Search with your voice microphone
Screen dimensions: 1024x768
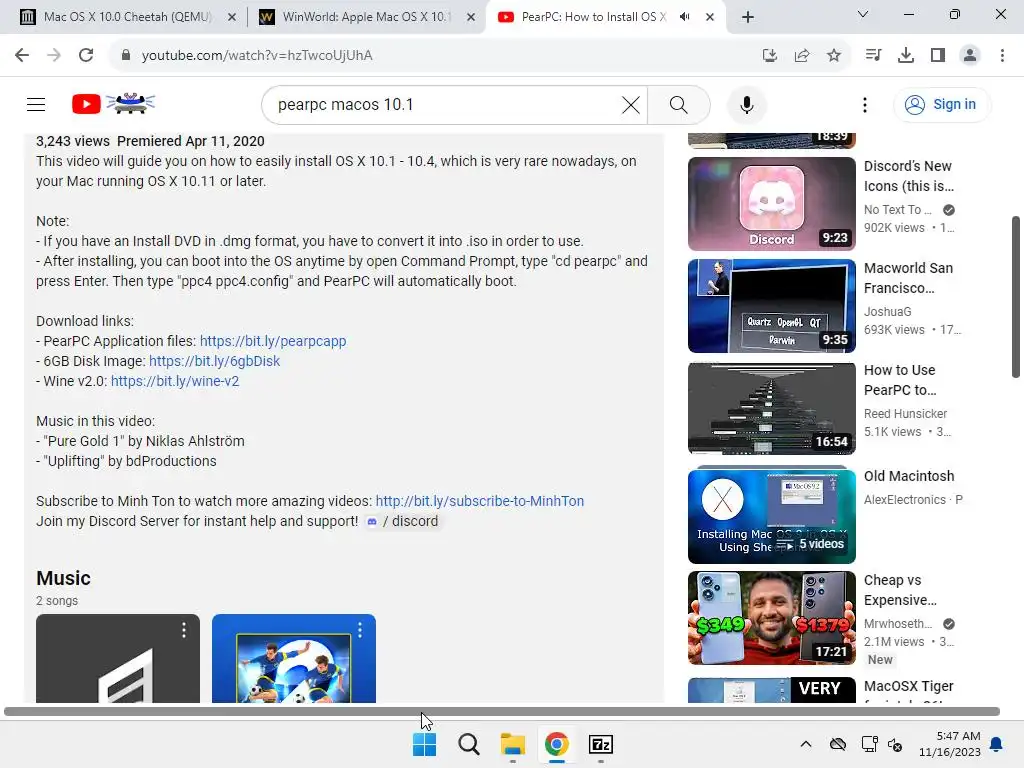click(746, 105)
